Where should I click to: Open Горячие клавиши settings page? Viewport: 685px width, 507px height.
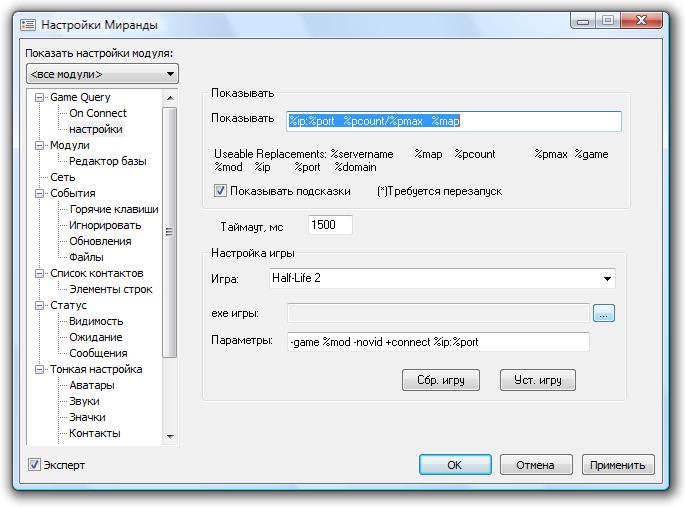click(114, 209)
